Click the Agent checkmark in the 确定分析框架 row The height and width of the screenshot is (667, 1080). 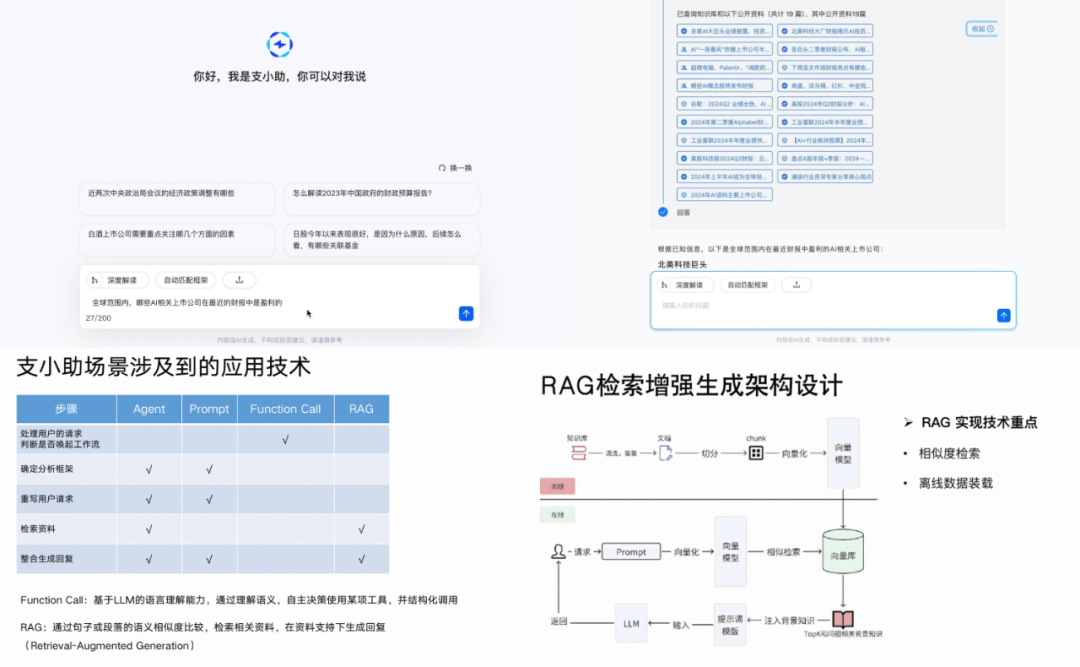(x=149, y=469)
